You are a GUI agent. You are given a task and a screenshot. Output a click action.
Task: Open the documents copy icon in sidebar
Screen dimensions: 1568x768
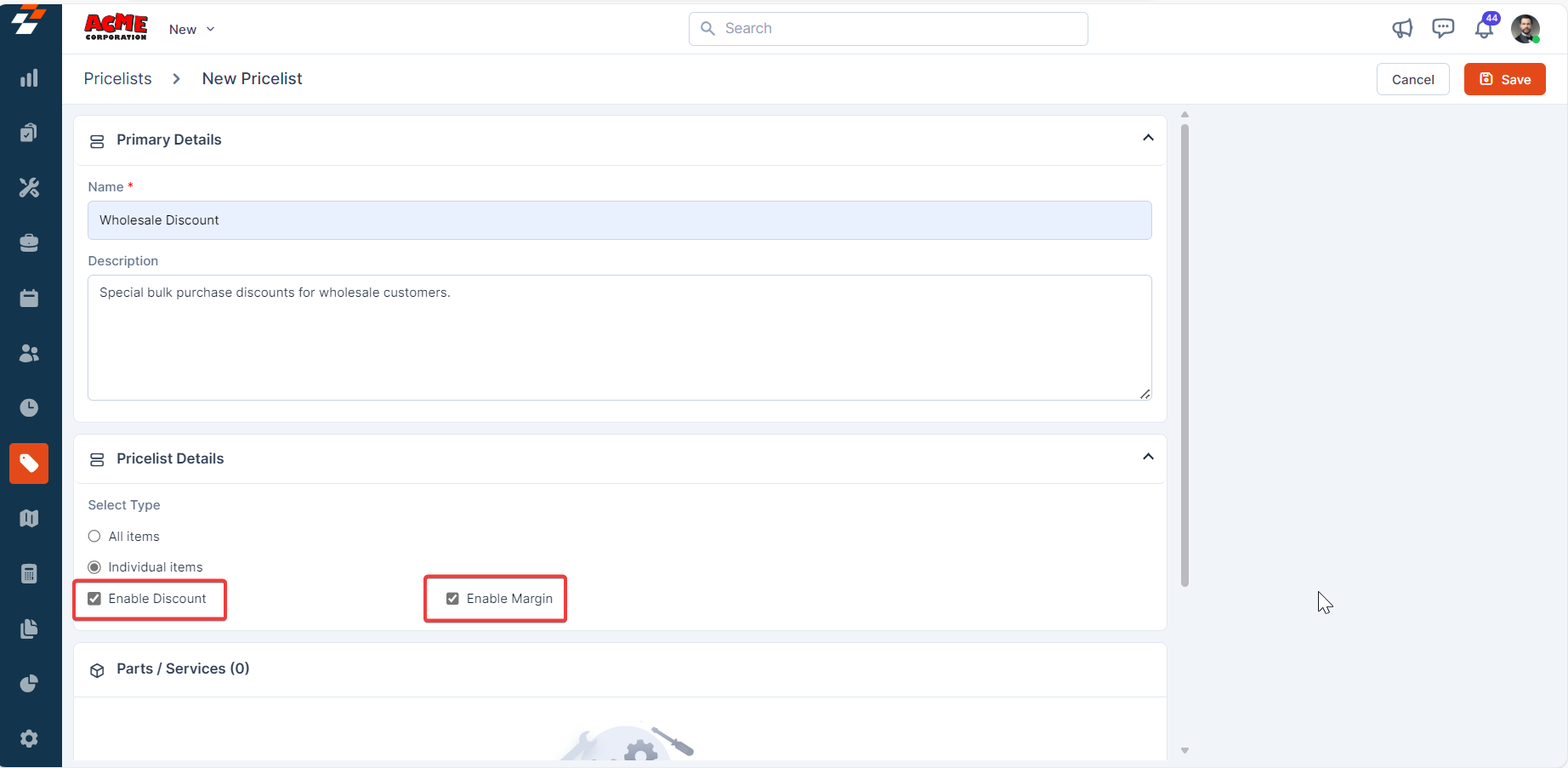[29, 629]
